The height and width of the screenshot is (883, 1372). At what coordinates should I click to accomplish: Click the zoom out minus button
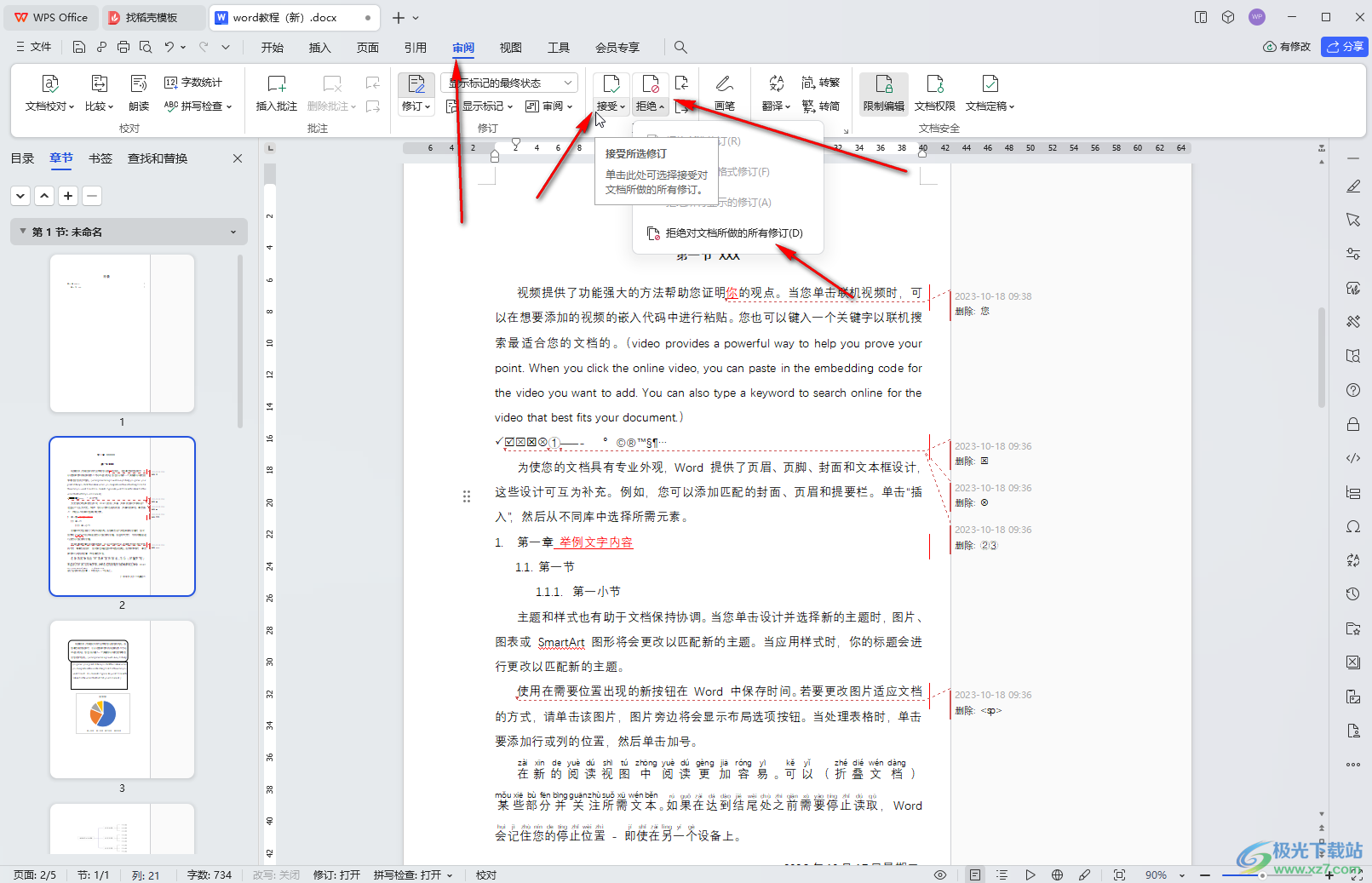pyautogui.click(x=1205, y=874)
